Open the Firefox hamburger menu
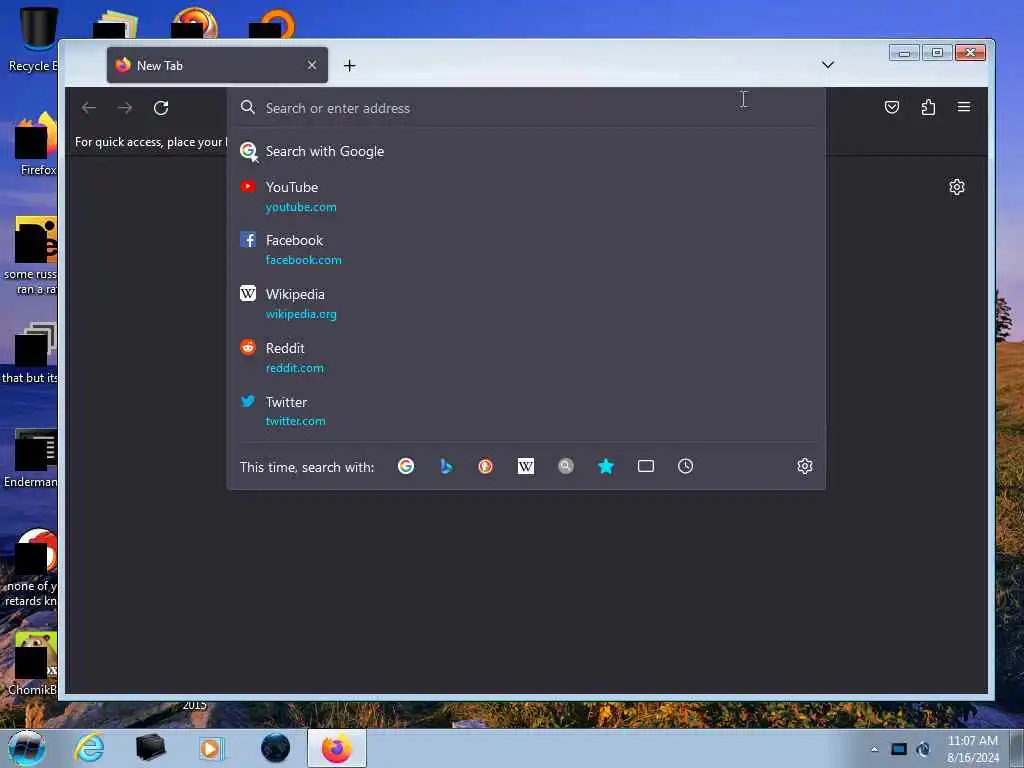1024x768 pixels. pyautogui.click(x=964, y=107)
